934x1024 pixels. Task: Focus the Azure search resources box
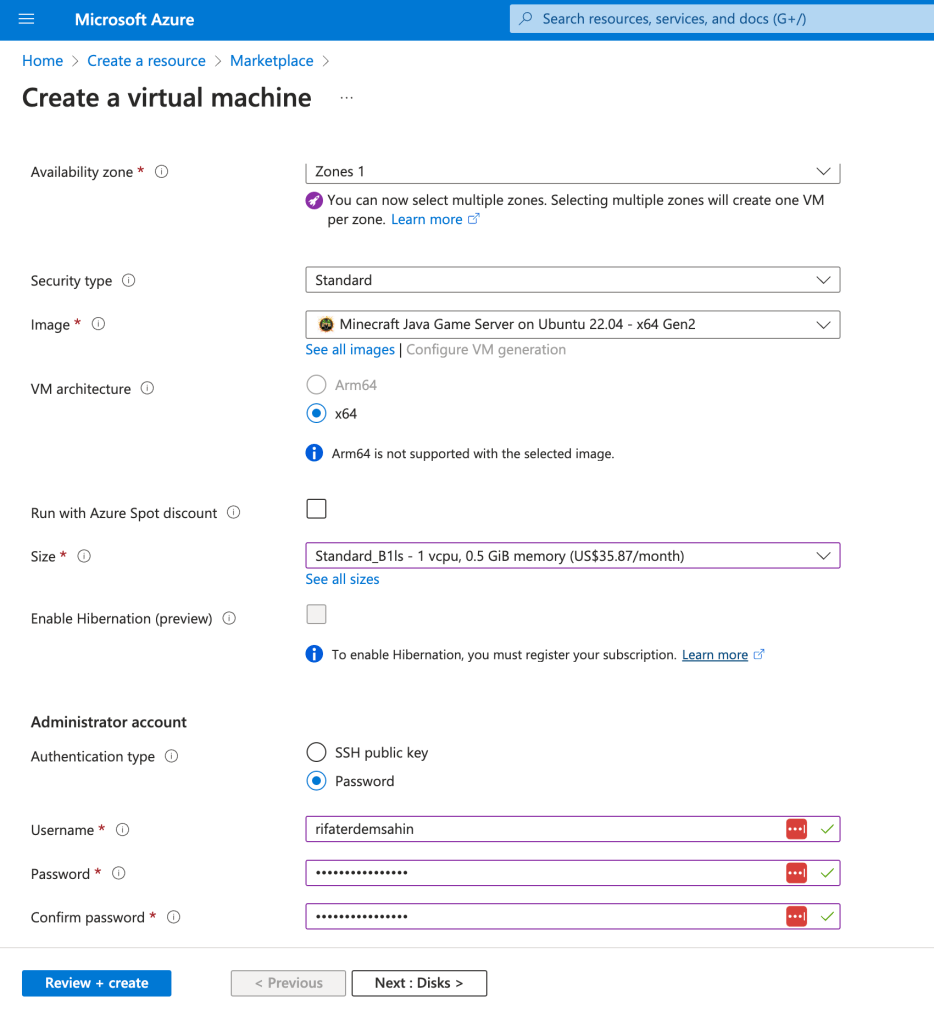pyautogui.click(x=722, y=19)
